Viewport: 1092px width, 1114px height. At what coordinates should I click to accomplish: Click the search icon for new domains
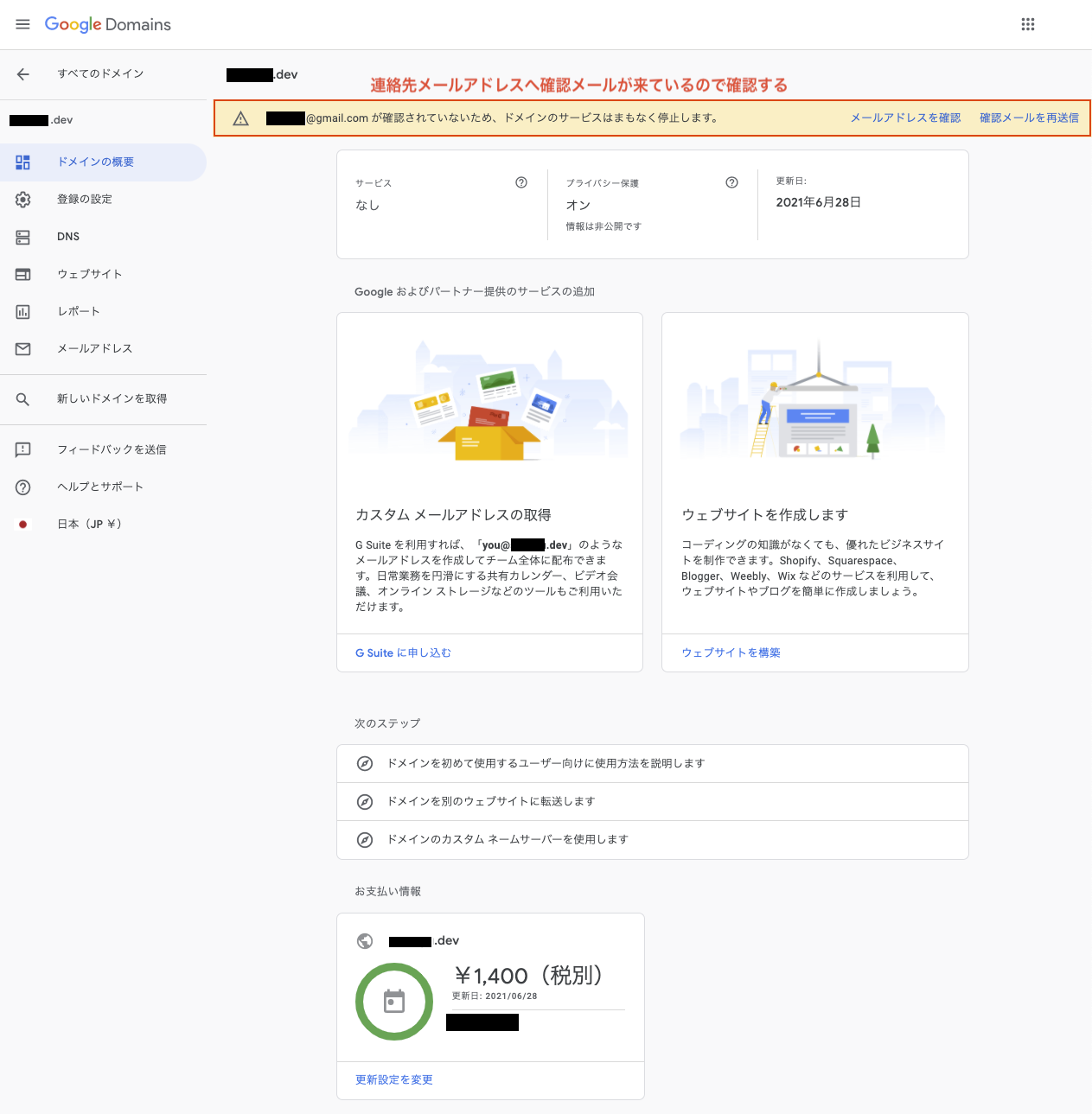23,399
